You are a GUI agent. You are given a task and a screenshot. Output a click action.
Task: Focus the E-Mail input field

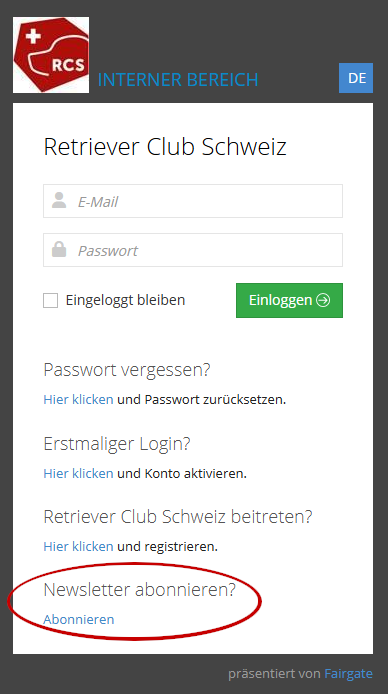point(193,201)
